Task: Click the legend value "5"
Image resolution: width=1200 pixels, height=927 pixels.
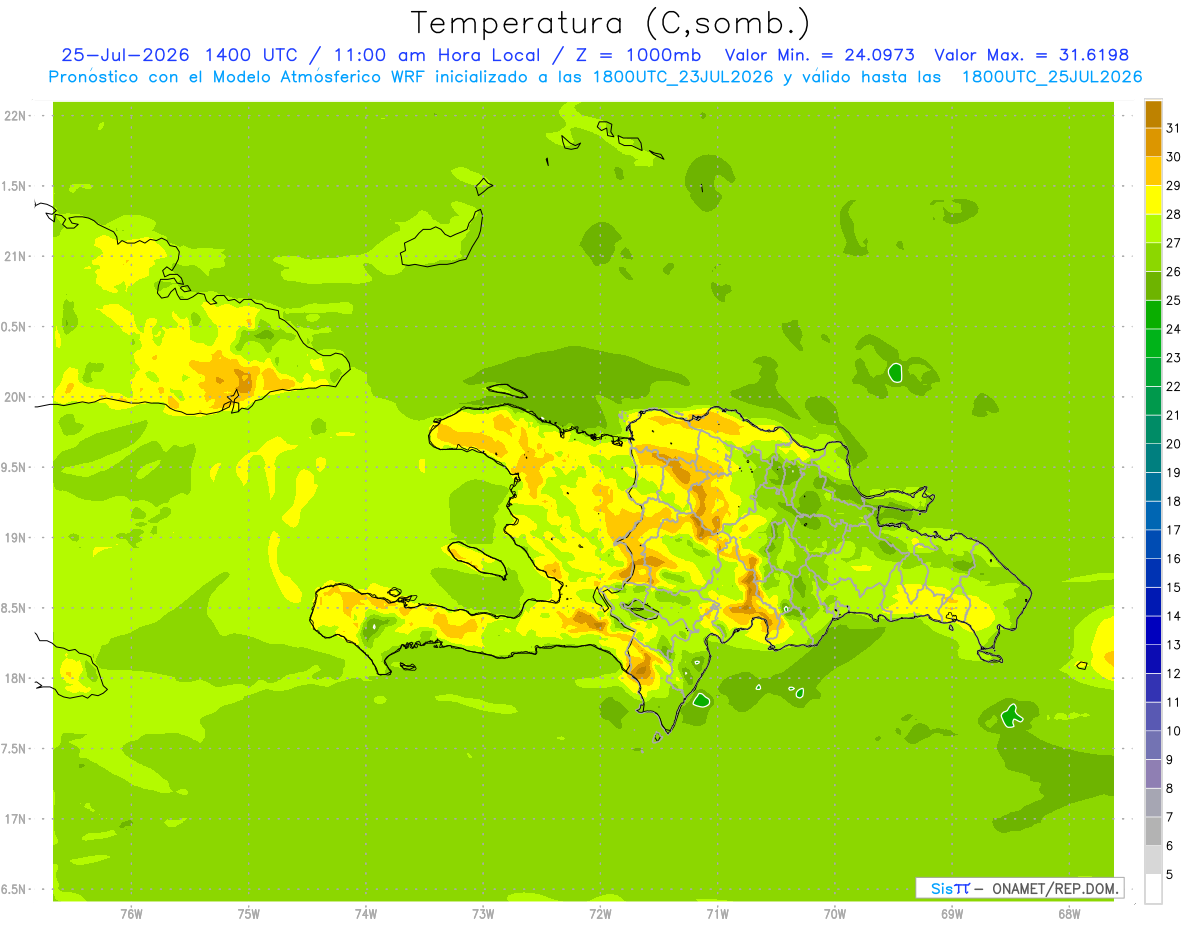Action: point(1171,874)
